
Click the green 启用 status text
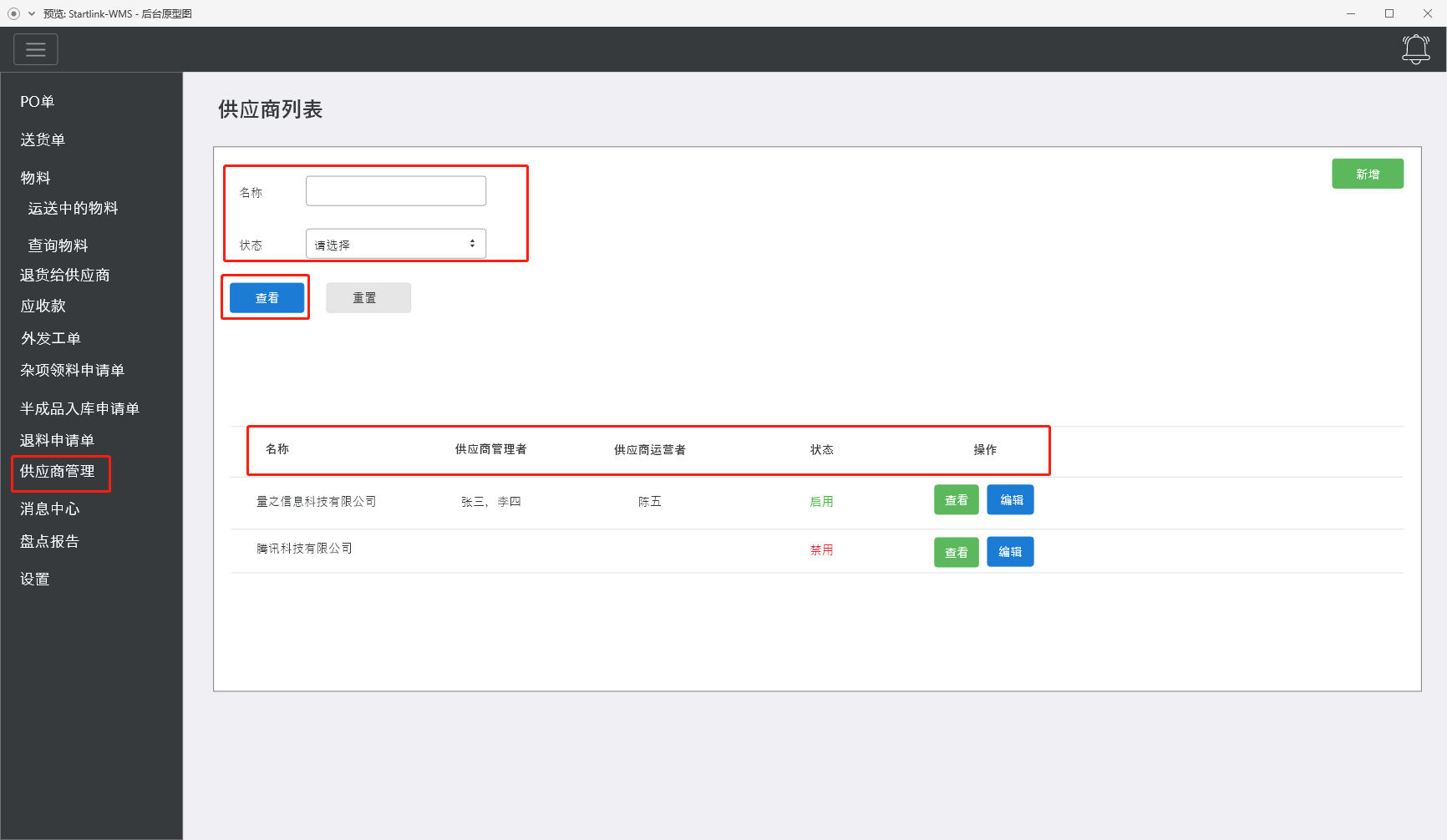(822, 502)
